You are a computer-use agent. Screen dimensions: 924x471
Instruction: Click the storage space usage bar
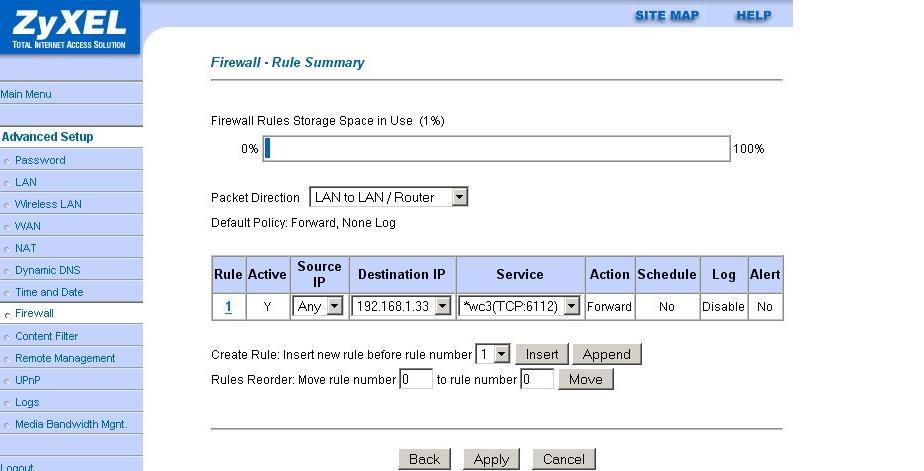[x=496, y=149]
